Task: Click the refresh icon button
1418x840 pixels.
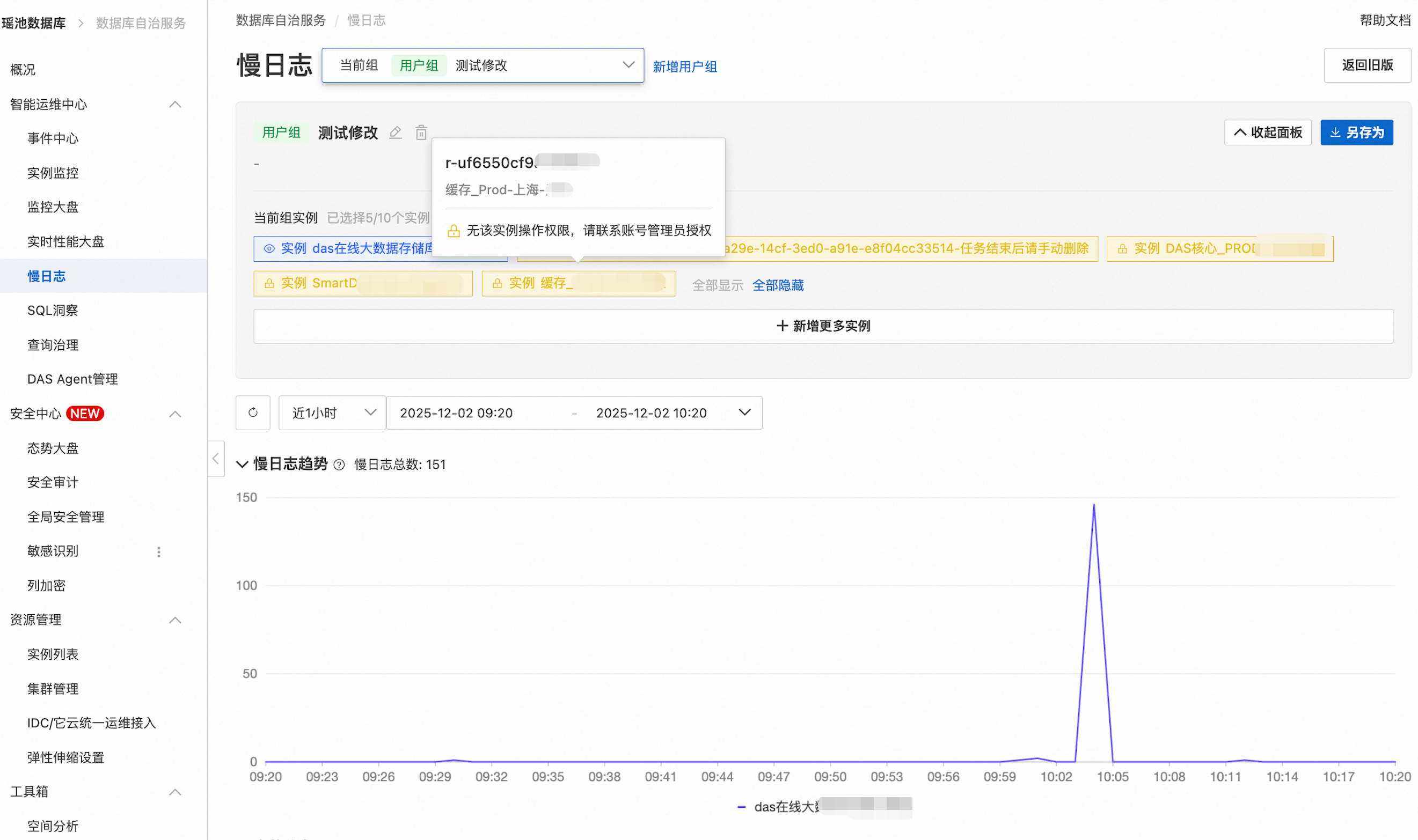Action: (x=253, y=412)
